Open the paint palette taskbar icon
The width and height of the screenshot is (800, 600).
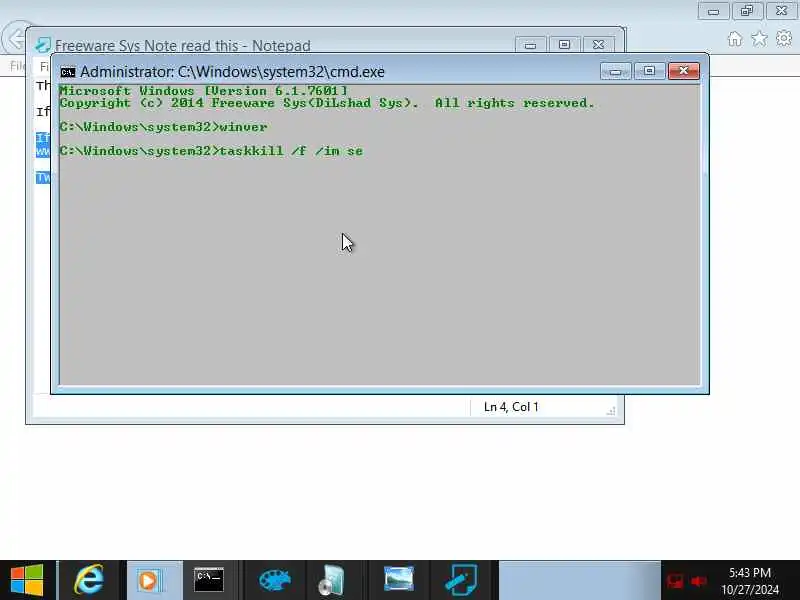click(x=274, y=580)
